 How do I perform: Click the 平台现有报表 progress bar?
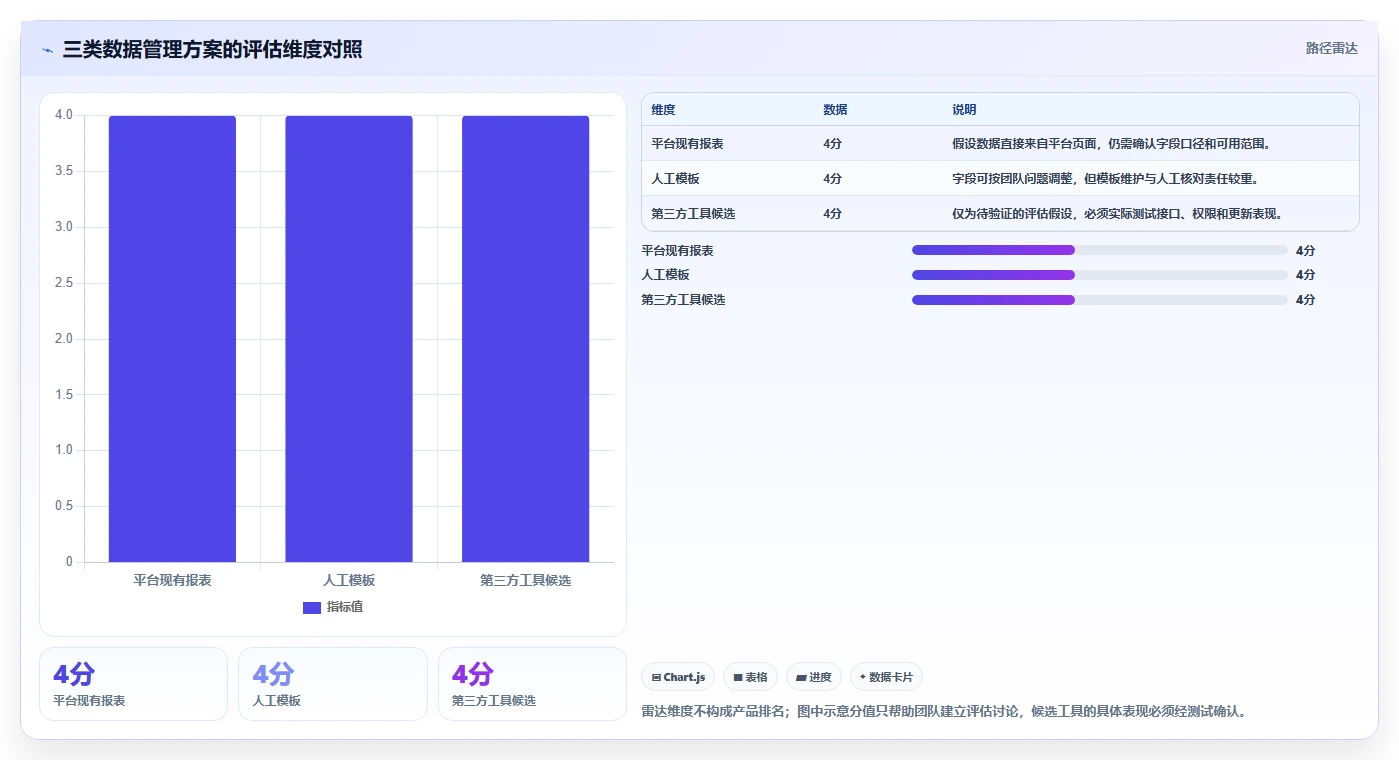[1100, 250]
